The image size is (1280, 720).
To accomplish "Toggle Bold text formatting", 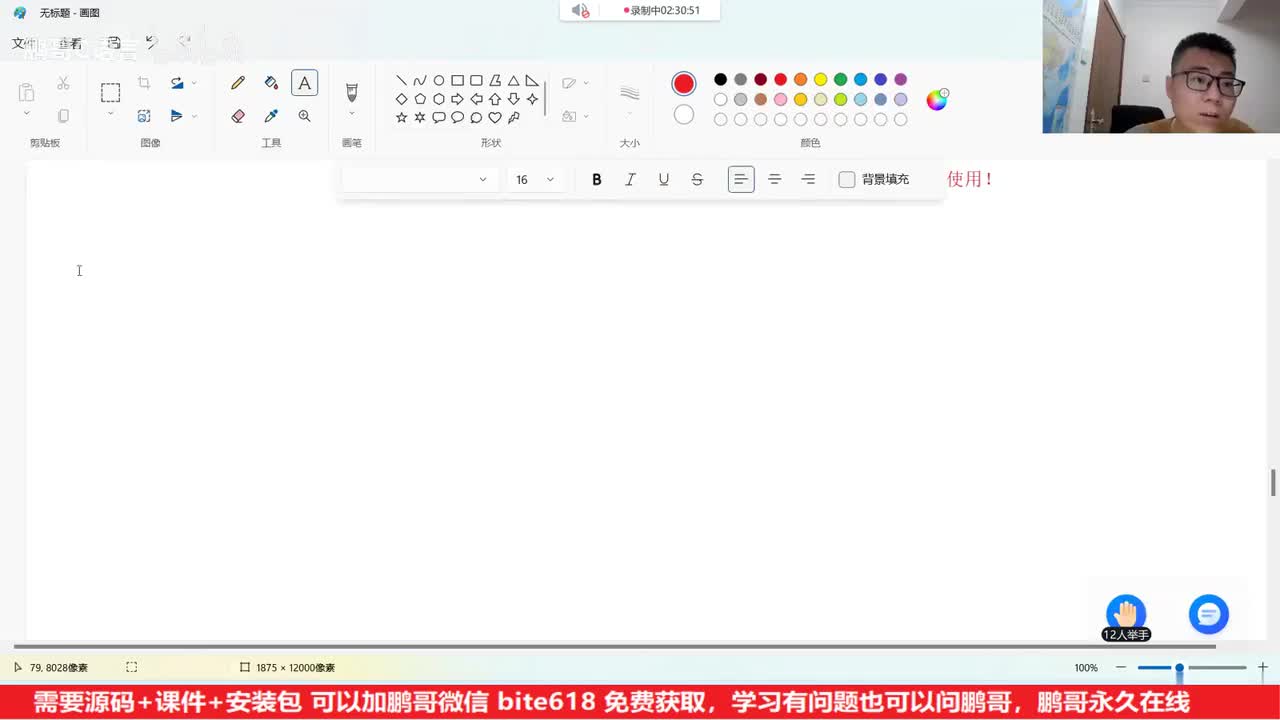I will click(x=597, y=179).
